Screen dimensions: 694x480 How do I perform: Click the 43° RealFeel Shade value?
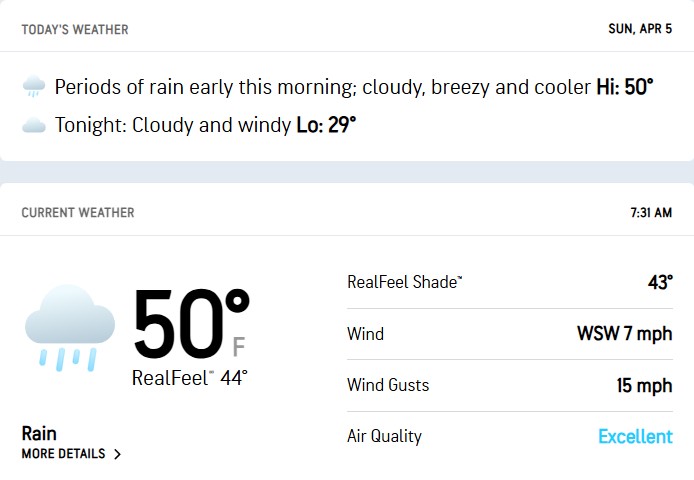point(659,282)
